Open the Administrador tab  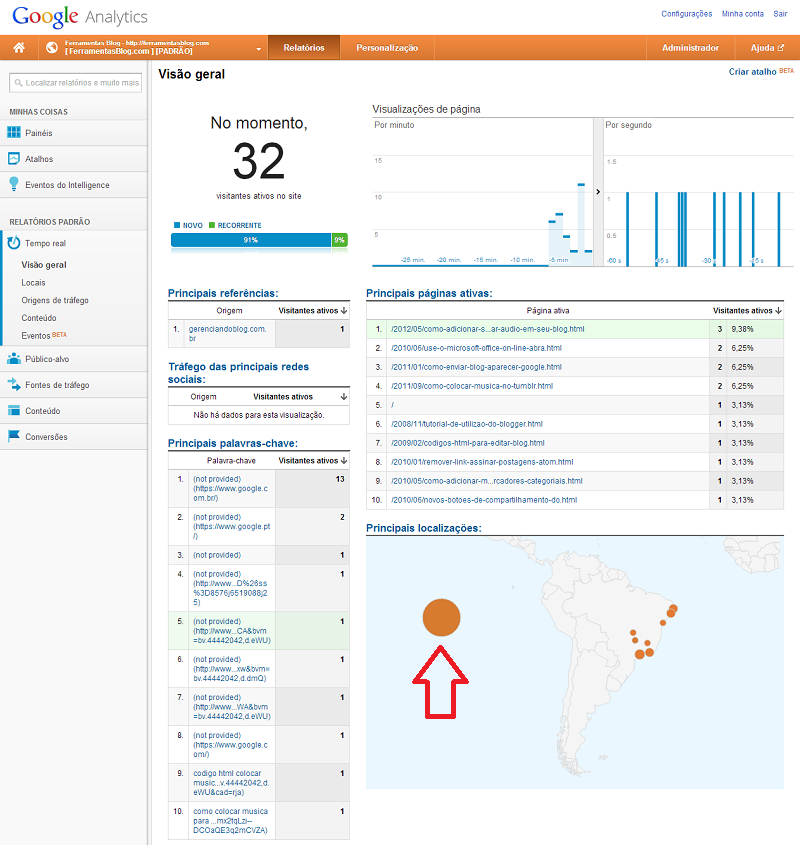tap(691, 47)
